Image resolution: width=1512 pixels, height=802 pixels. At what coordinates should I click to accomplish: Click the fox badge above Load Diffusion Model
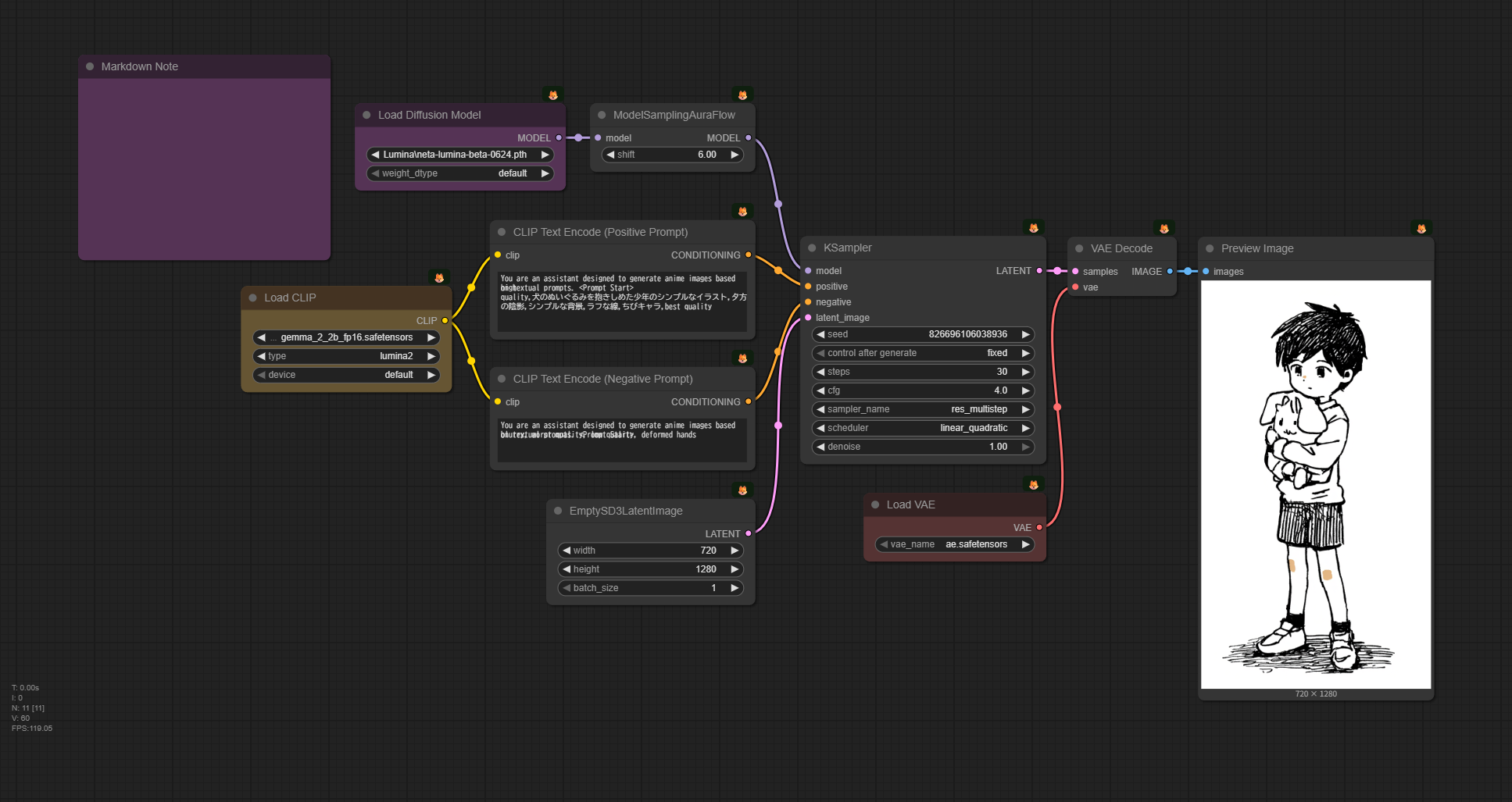pyautogui.click(x=553, y=94)
